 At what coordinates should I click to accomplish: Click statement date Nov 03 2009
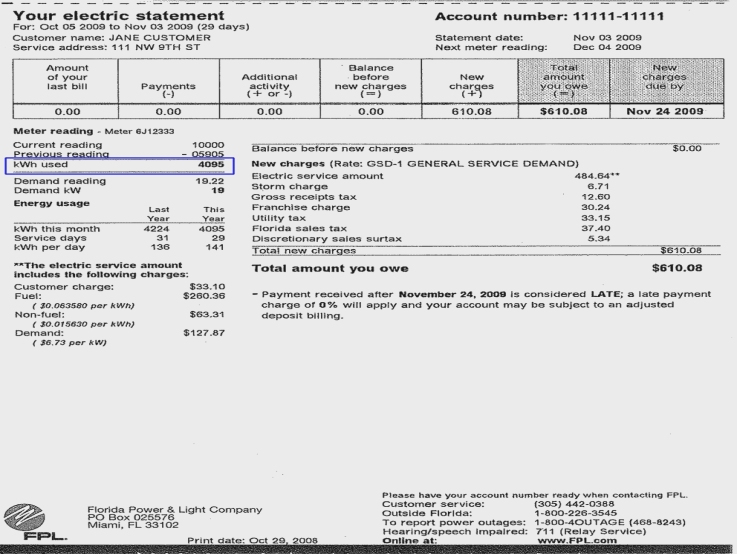607,38
